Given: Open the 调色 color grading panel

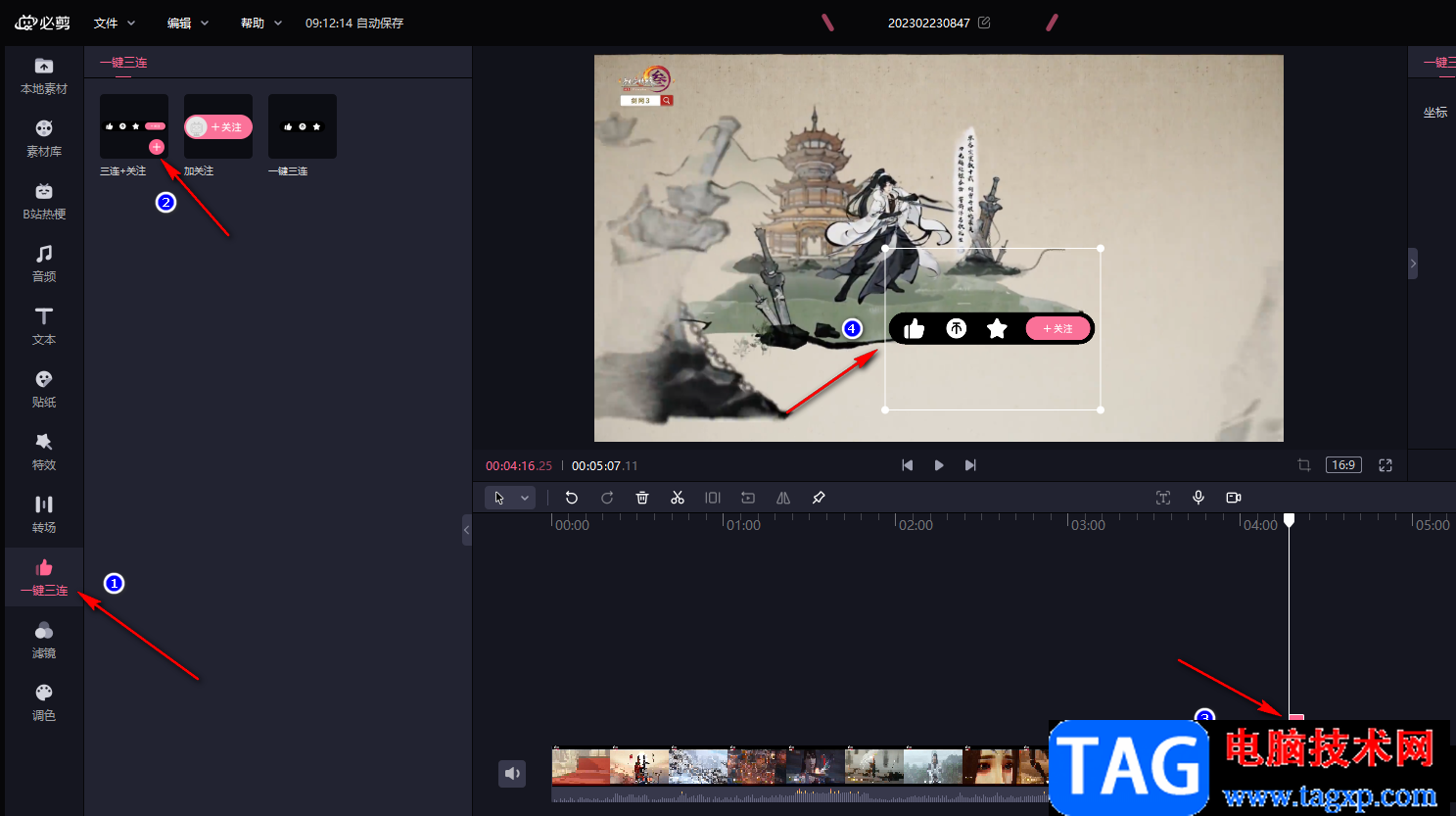Looking at the screenshot, I should tap(44, 703).
